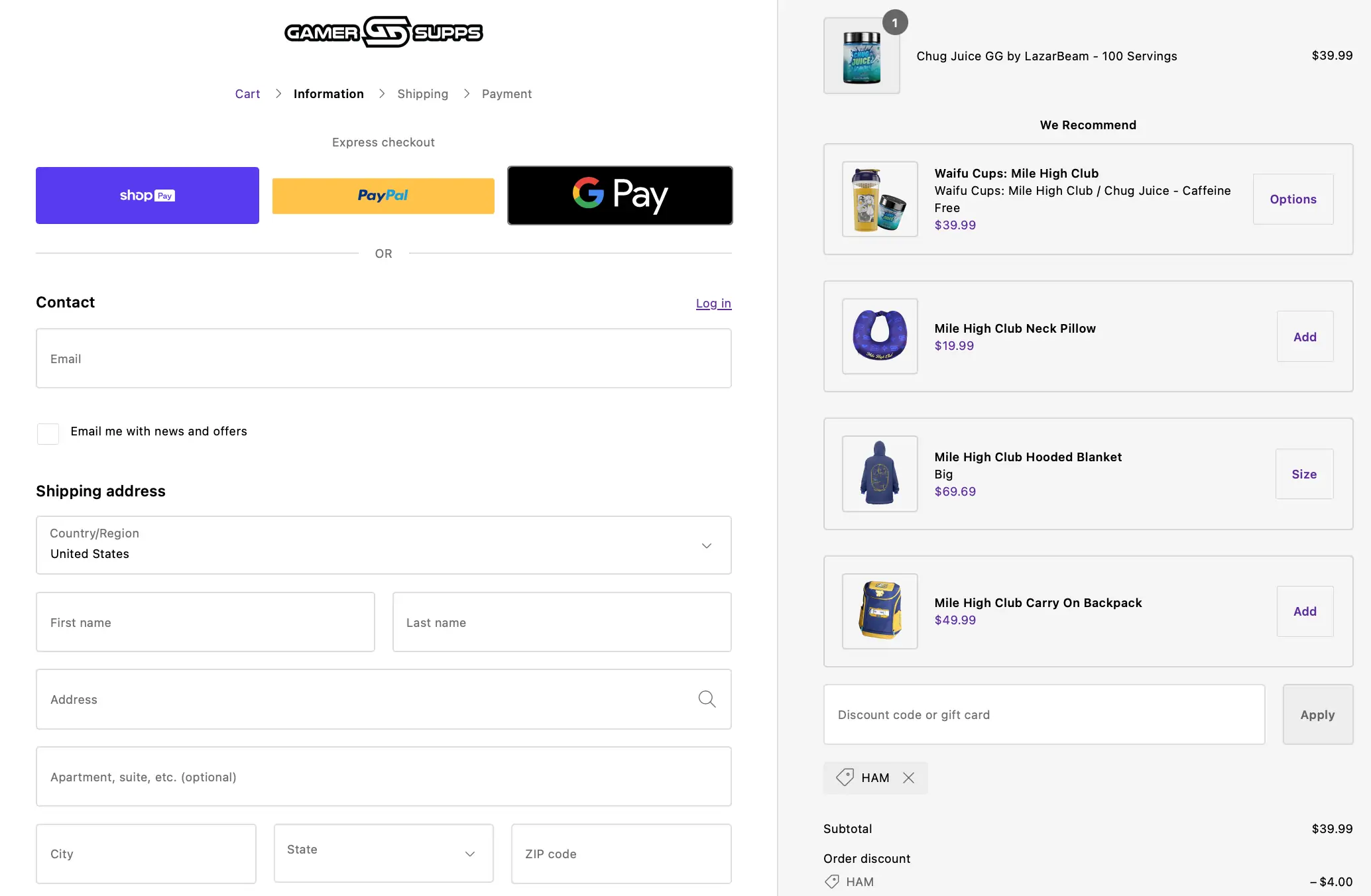Click the Hooded Blanket product image
The width and height of the screenshot is (1371, 896).
pyautogui.click(x=880, y=474)
